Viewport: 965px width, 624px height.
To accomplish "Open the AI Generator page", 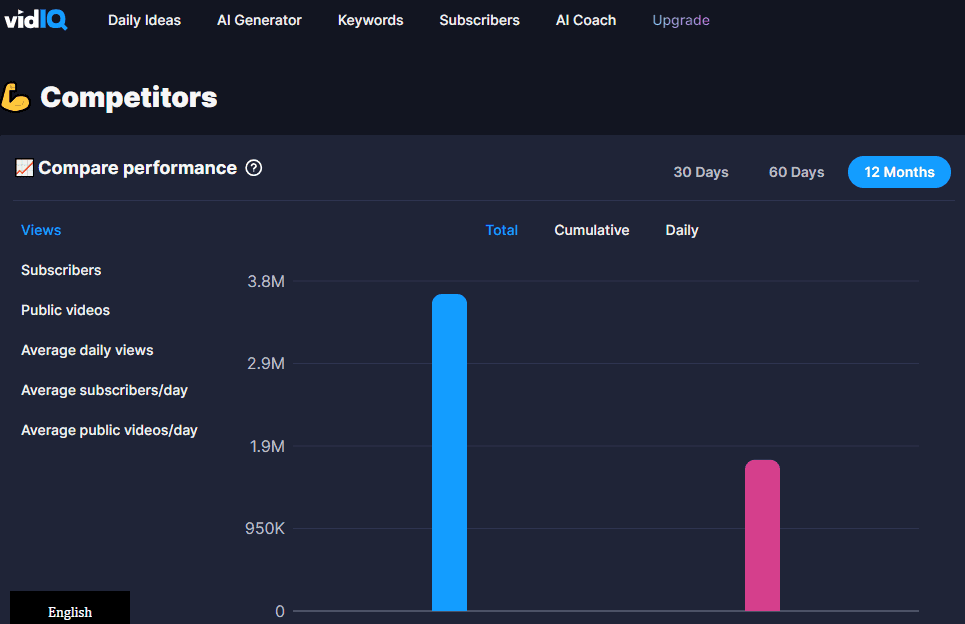I will pyautogui.click(x=259, y=19).
